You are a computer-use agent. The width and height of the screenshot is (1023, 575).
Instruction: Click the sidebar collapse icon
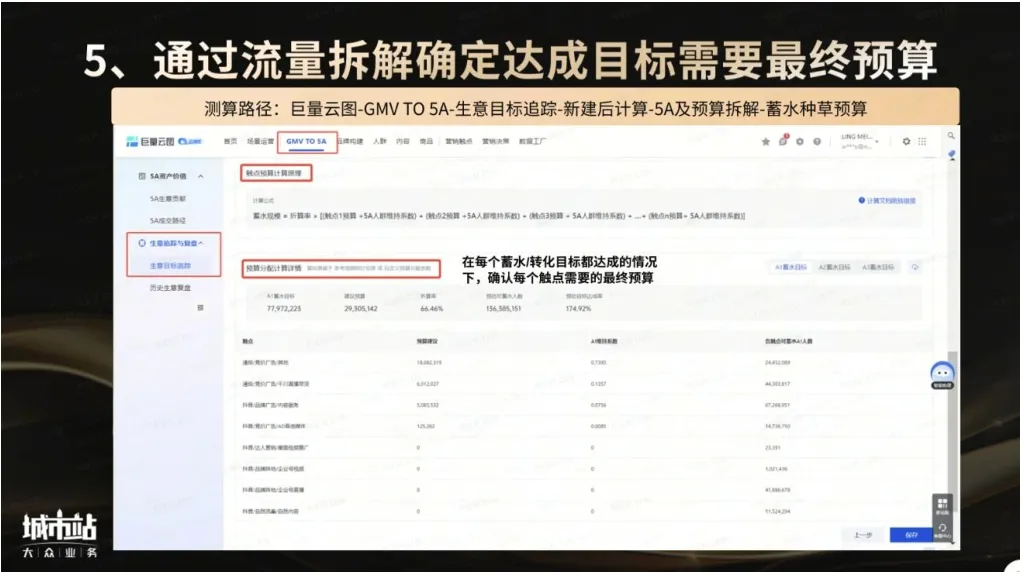(200, 307)
